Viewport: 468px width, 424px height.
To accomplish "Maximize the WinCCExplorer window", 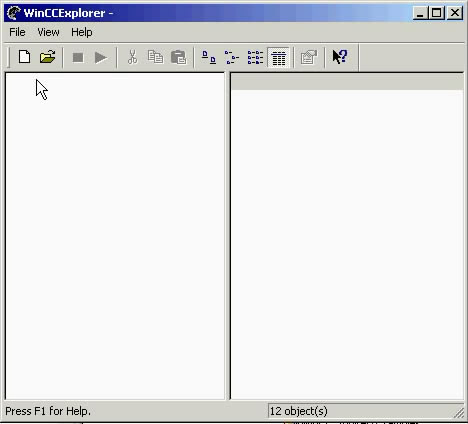I will pos(436,13).
